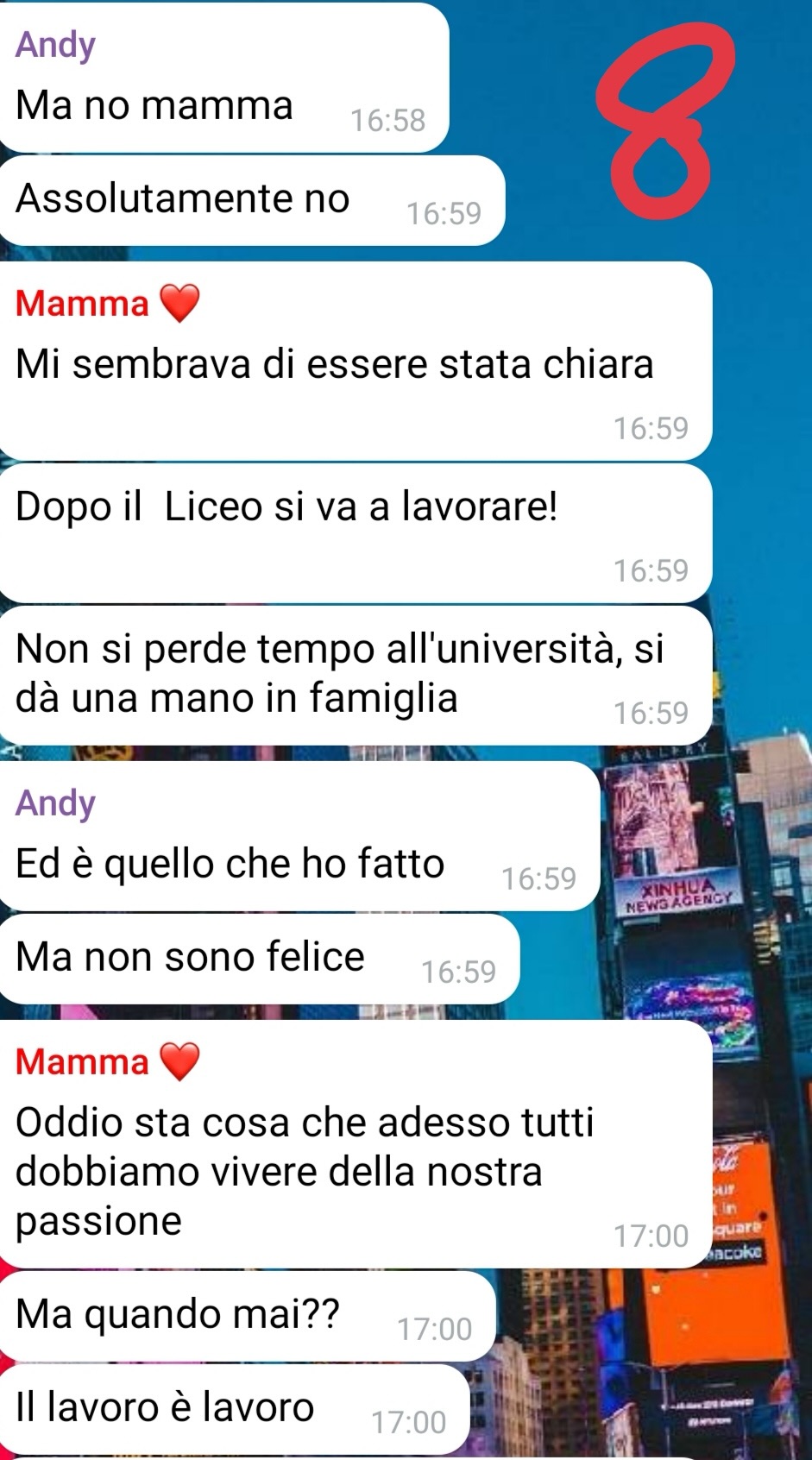The width and height of the screenshot is (812, 1460).
Task: Tap the red heart next to first Mamma
Action: pos(179,303)
